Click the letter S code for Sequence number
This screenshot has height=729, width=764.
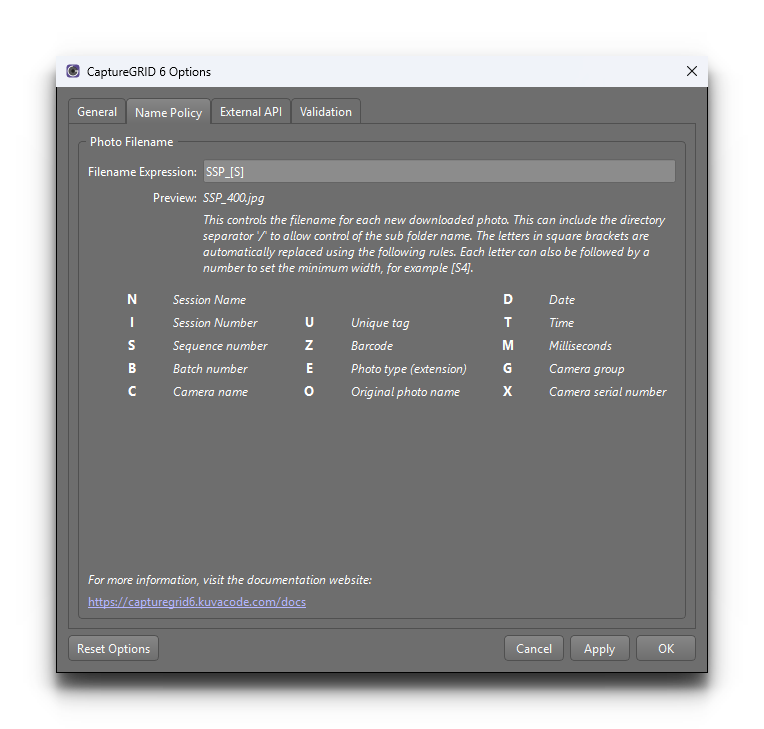[x=132, y=345]
